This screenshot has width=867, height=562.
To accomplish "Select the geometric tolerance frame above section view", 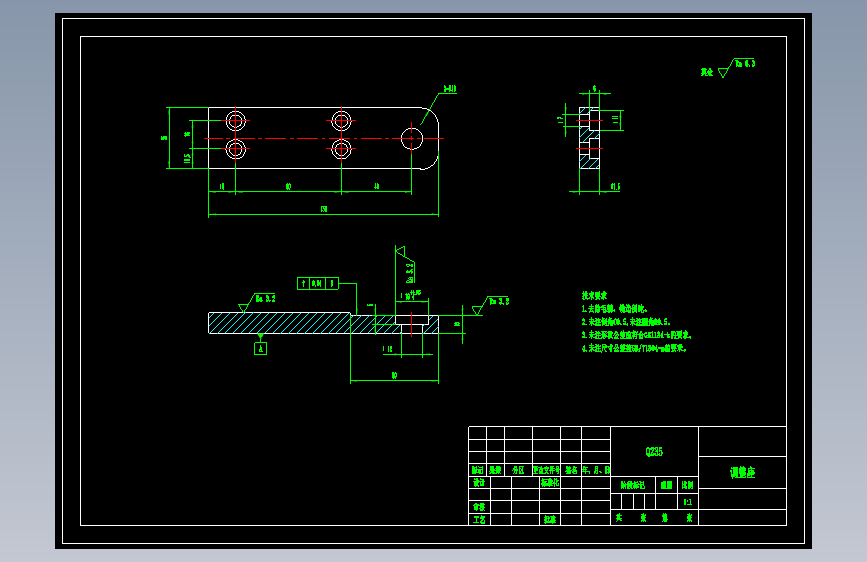I will pyautogui.click(x=318, y=284).
